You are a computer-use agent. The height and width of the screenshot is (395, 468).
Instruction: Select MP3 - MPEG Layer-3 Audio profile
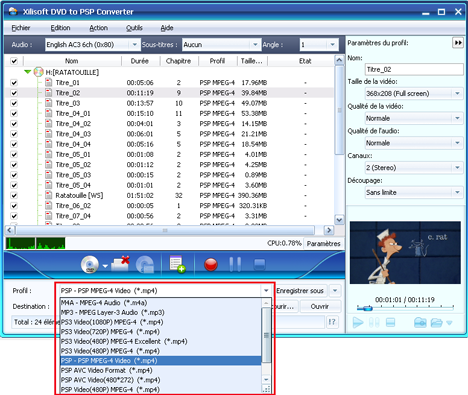[160, 312]
